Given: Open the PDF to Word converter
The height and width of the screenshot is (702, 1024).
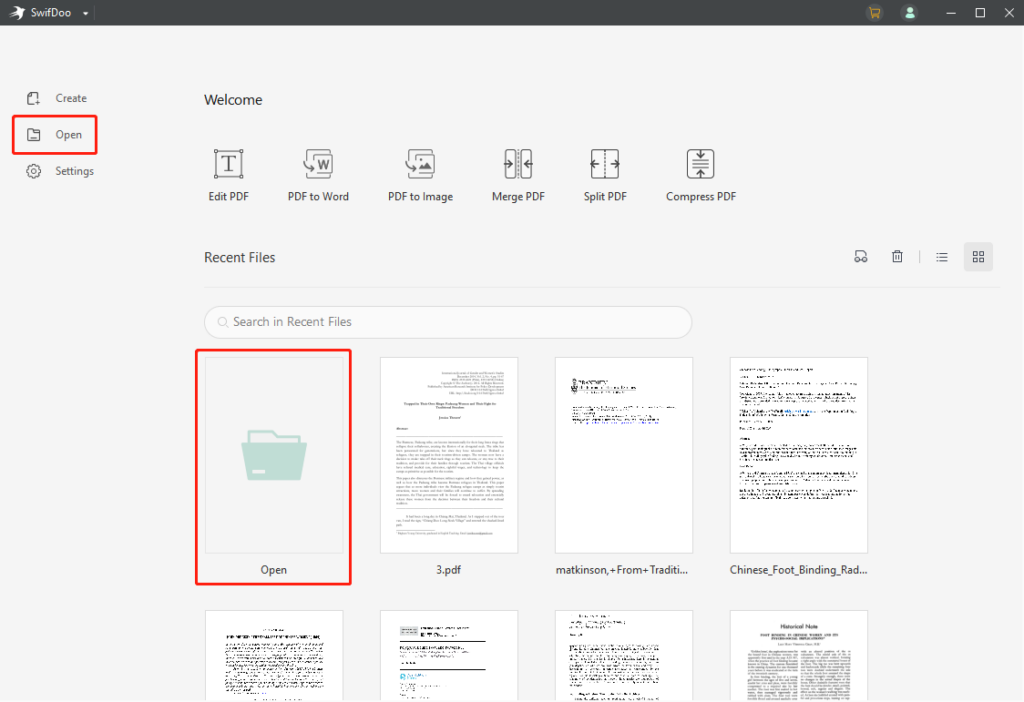Looking at the screenshot, I should tap(318, 173).
